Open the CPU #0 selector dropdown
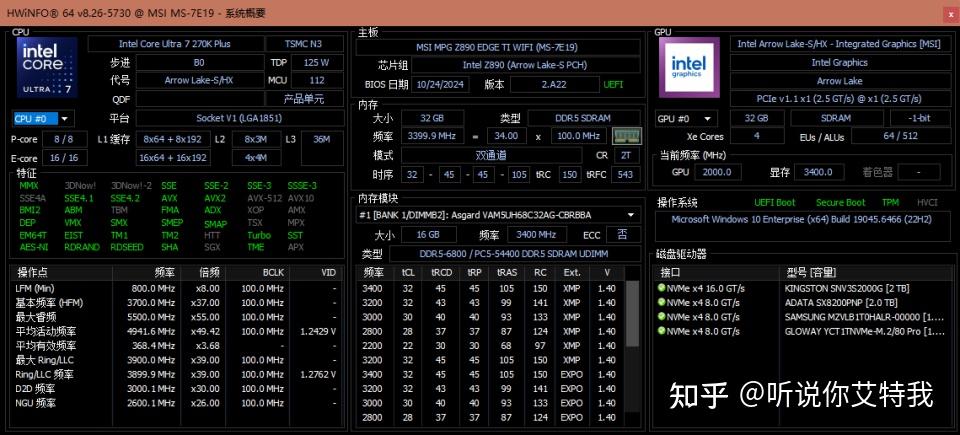The height and width of the screenshot is (435, 960). pyautogui.click(x=43, y=119)
